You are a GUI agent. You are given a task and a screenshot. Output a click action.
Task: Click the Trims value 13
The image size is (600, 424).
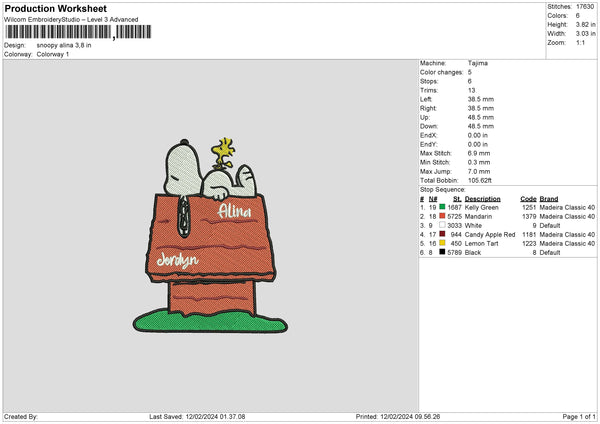[471, 90]
